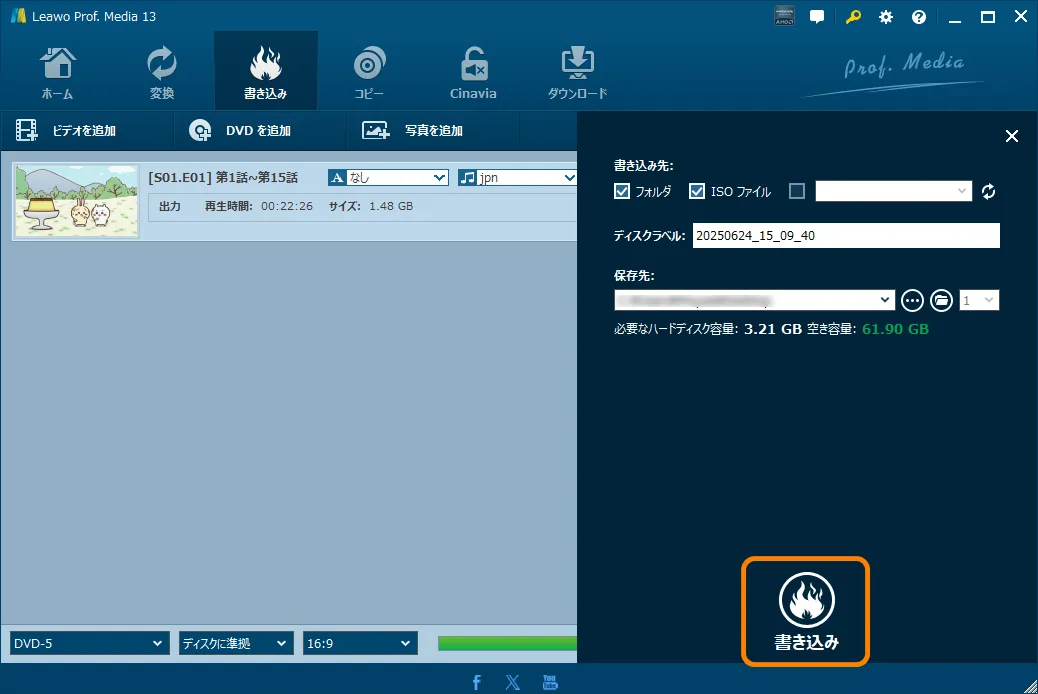The image size is (1038, 694).
Task: Open the コピー (Copy) tab
Action: tap(369, 73)
